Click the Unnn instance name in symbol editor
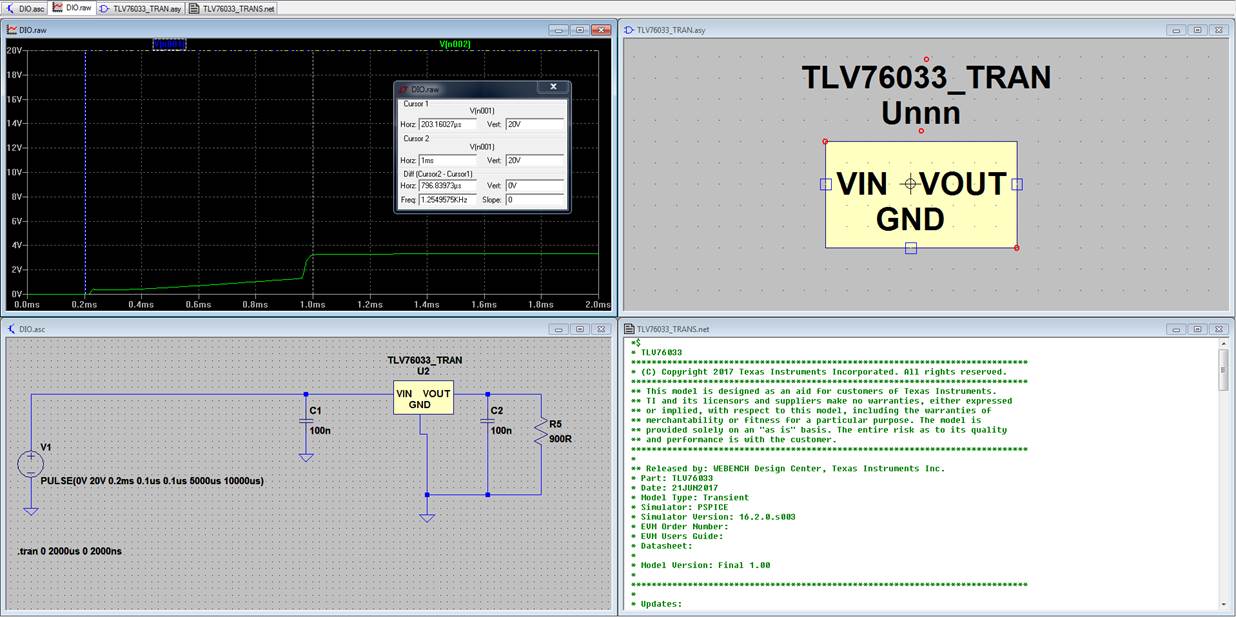The width and height of the screenshot is (1236, 617). point(921,113)
